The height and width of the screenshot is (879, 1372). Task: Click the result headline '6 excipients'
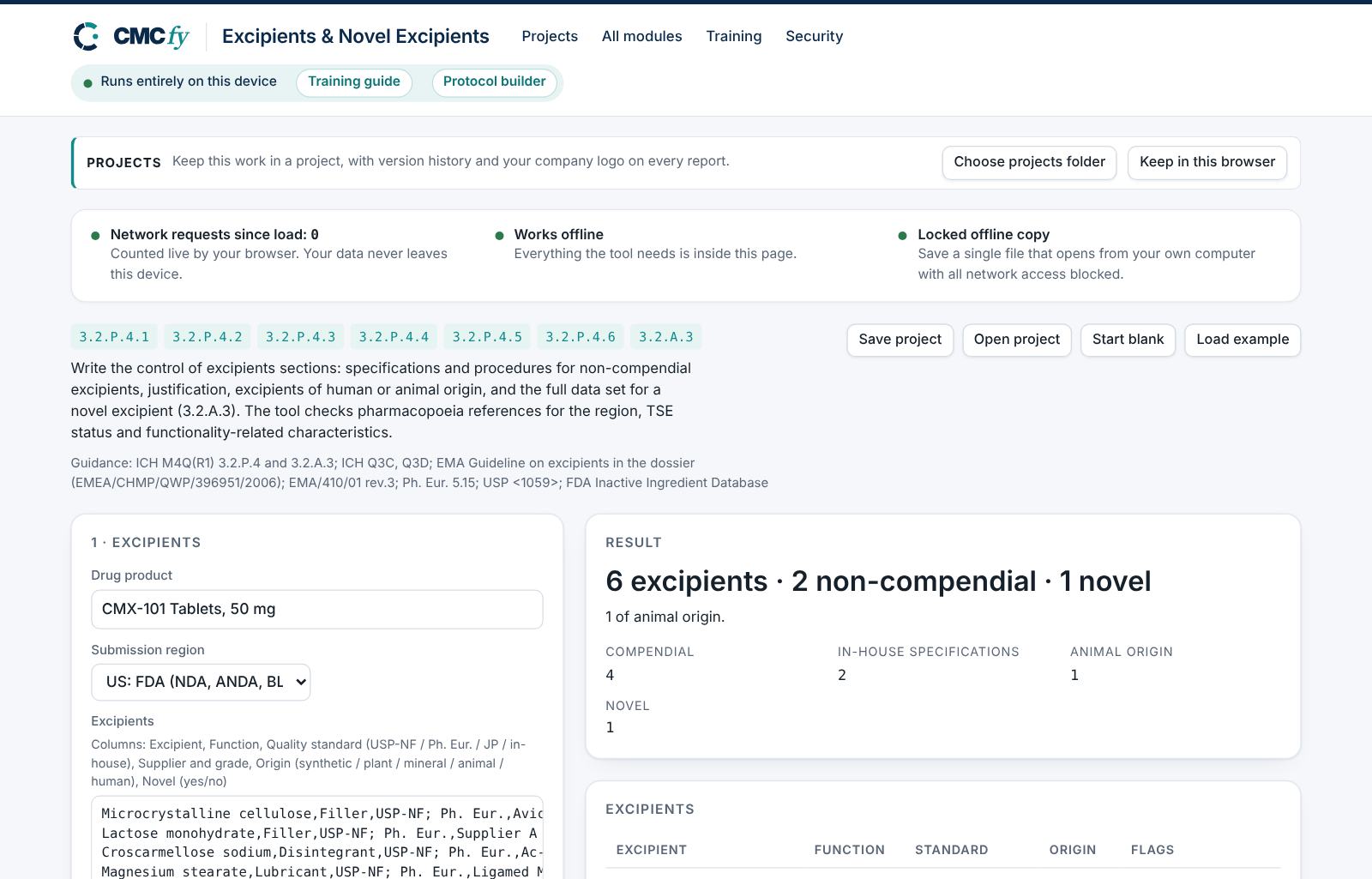click(x=686, y=581)
